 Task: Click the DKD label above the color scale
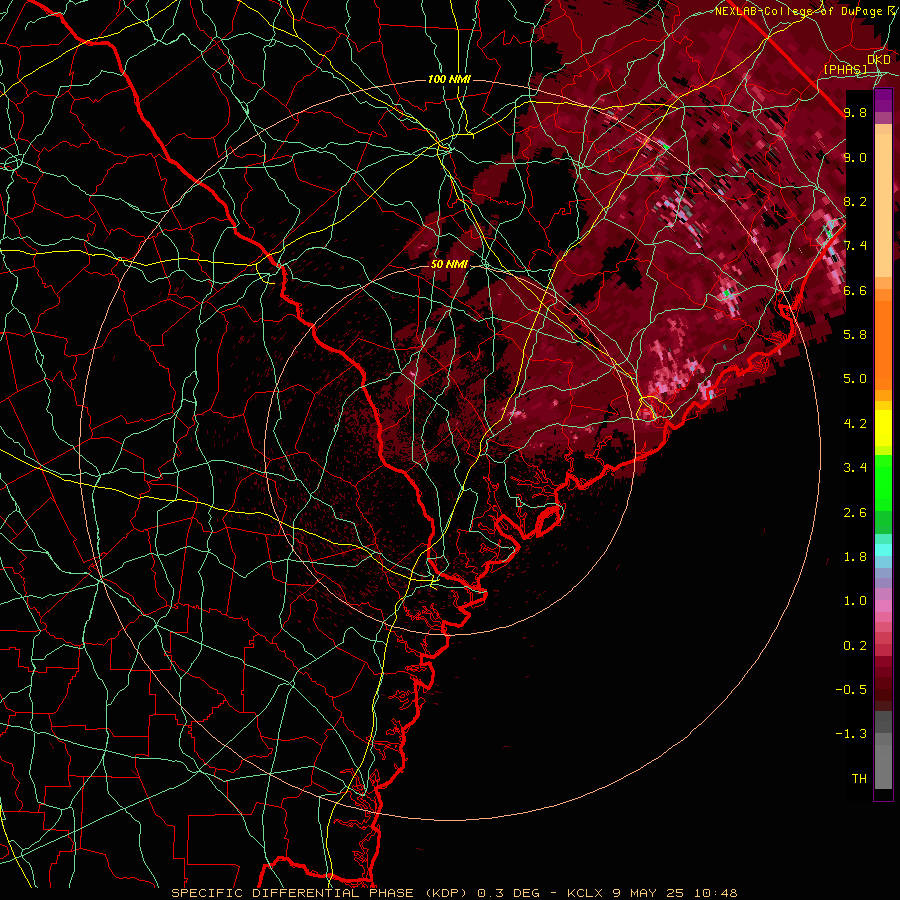[879, 59]
